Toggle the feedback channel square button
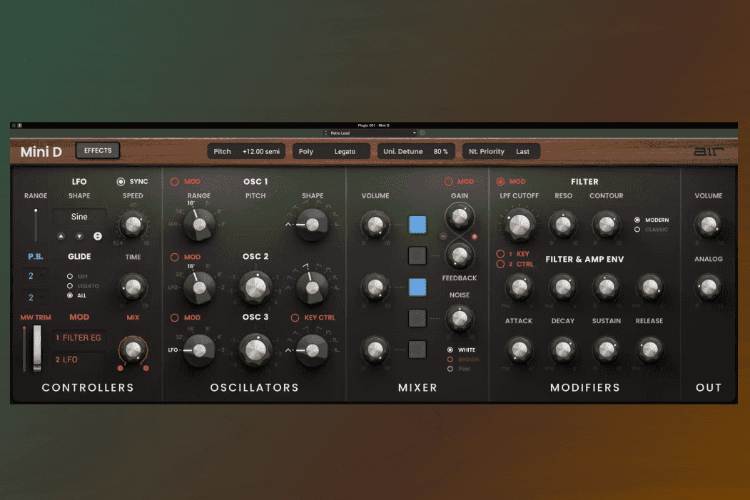The image size is (750, 500). coord(418,256)
